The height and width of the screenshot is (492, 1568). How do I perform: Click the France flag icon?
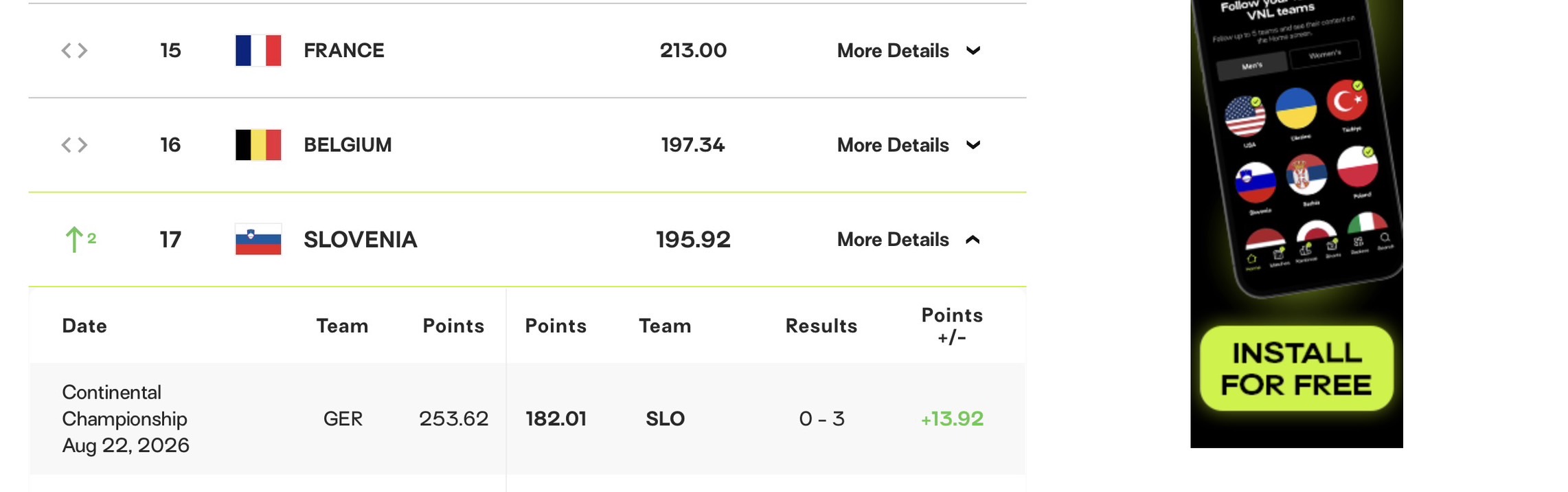(258, 50)
